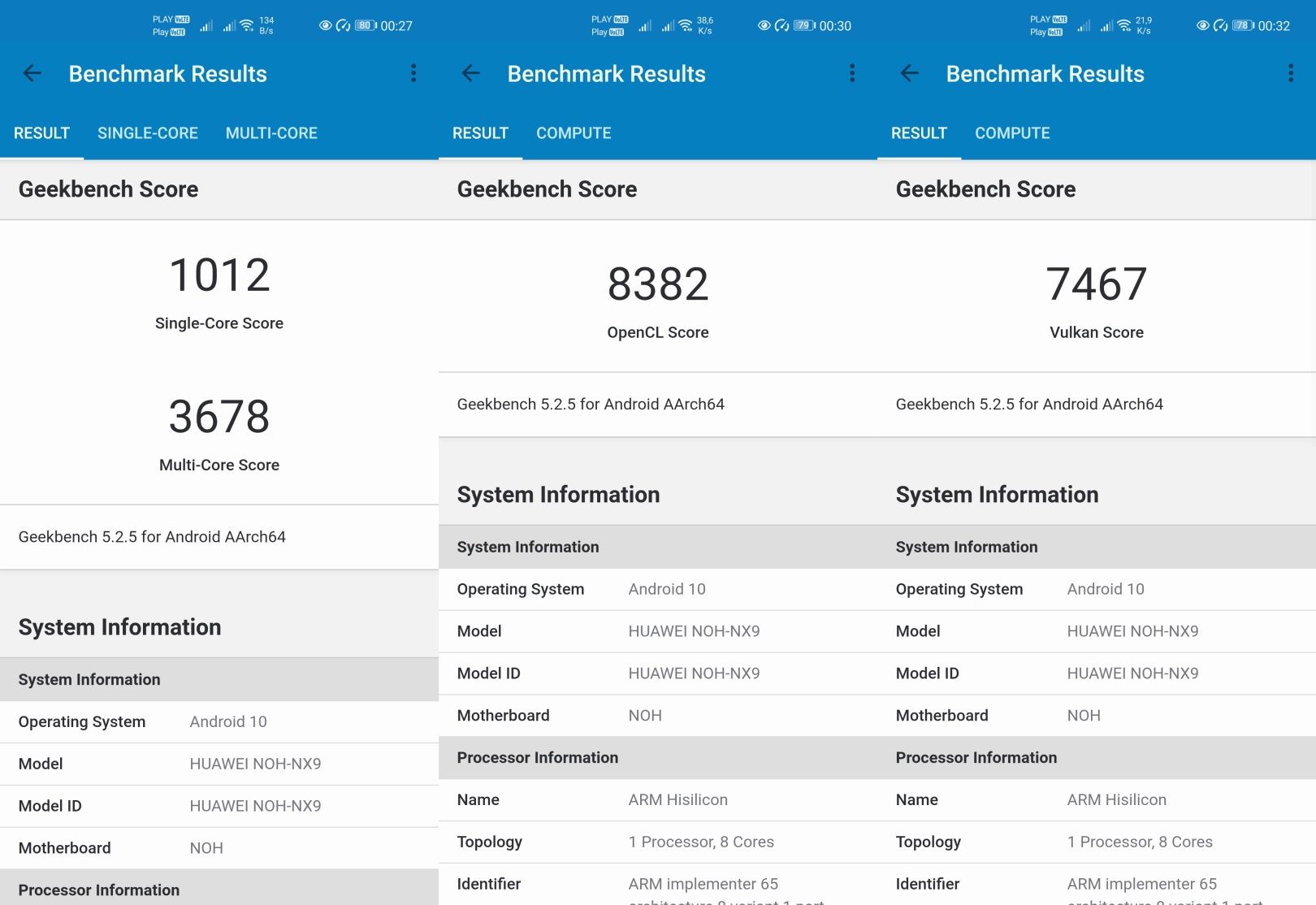The width and height of the screenshot is (1316, 905).
Task: Tap Geekbench 5.2.5 version text in OpenCL screen
Action: tap(591, 404)
